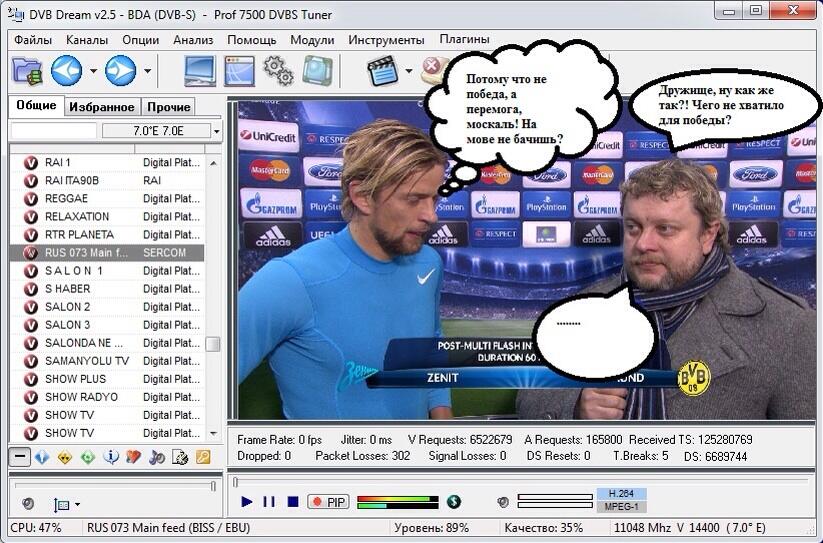The width and height of the screenshot is (823, 543).
Task: Open the Анализ menu
Action: (x=193, y=40)
